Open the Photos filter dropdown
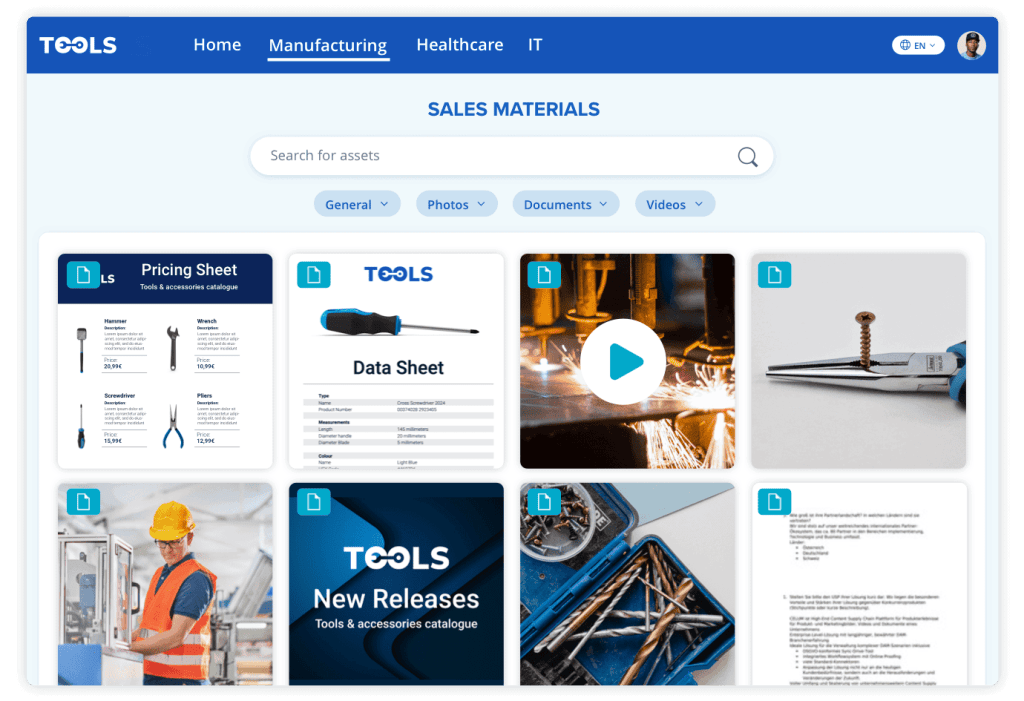1024x701 pixels. (456, 203)
